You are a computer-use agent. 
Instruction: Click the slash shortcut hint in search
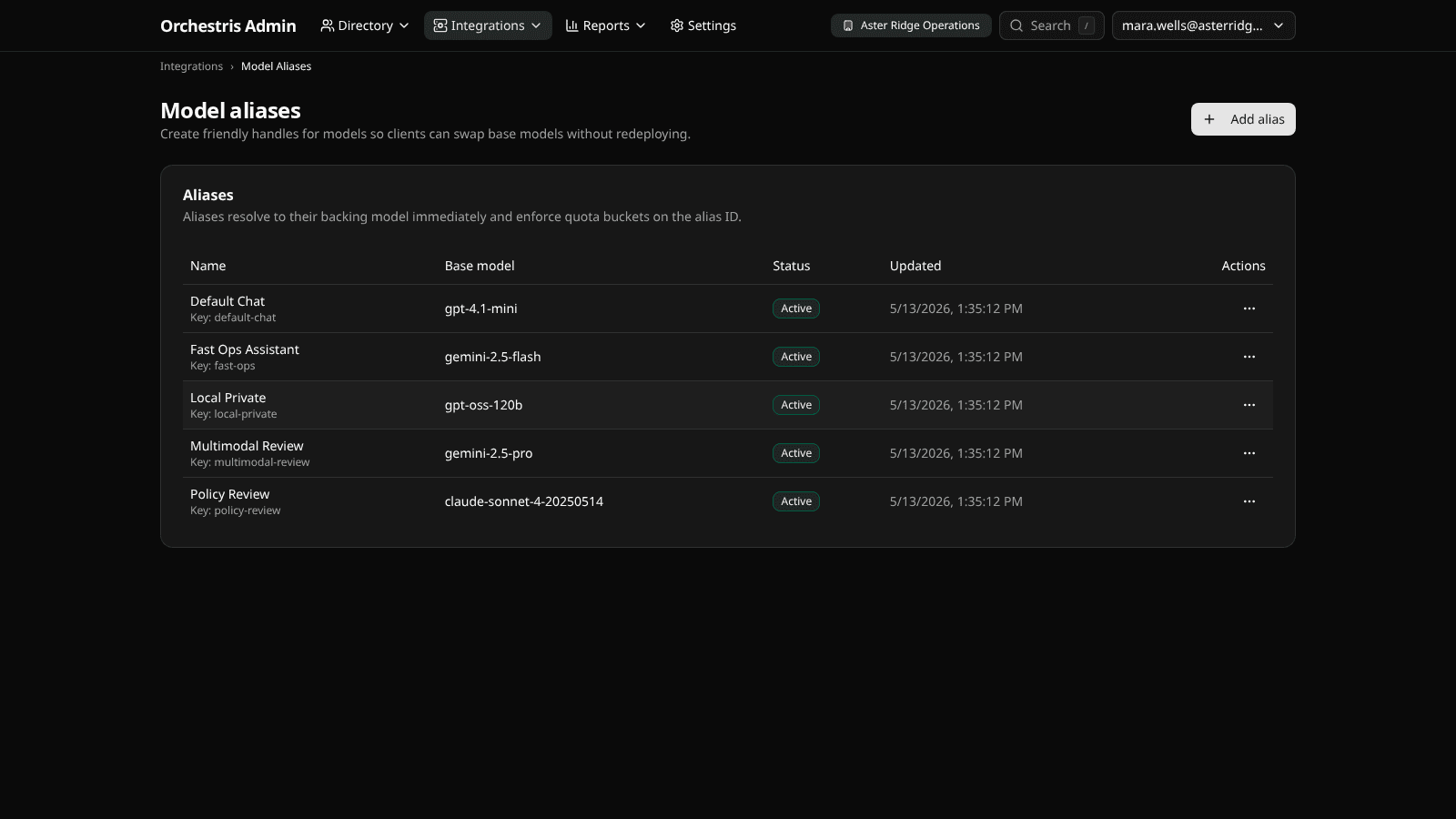tap(1087, 25)
